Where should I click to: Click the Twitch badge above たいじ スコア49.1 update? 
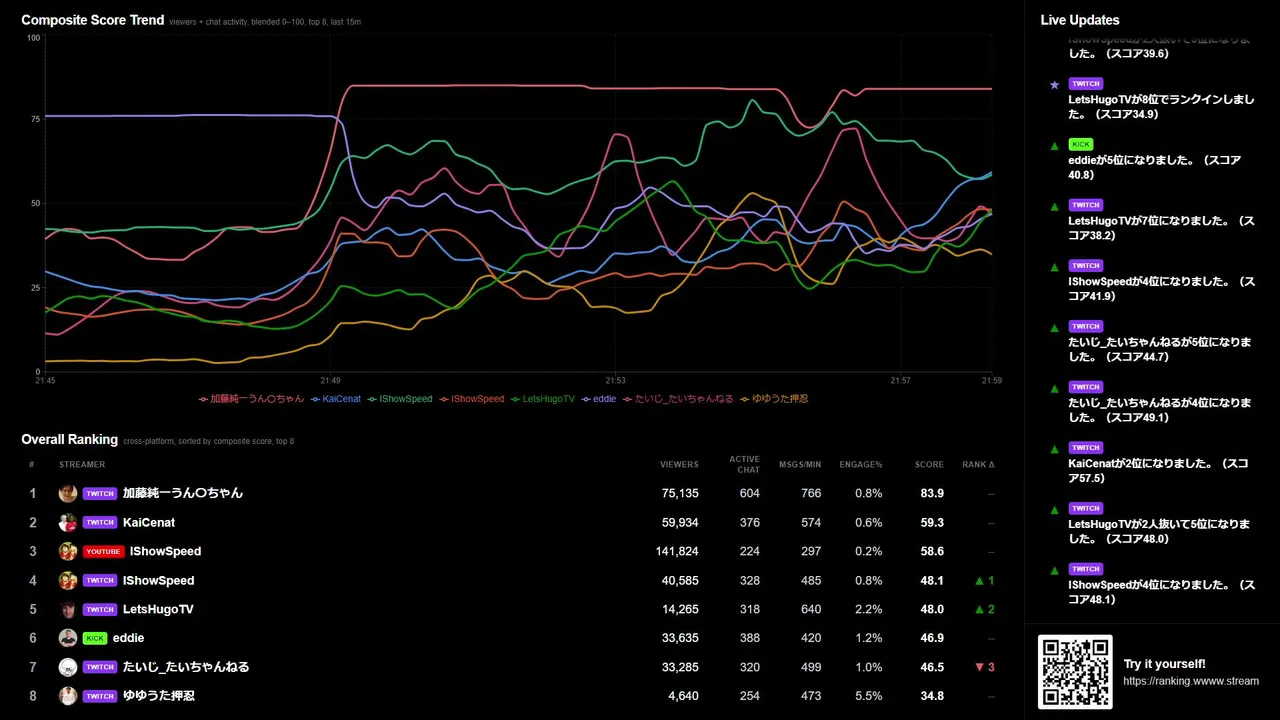(x=1086, y=387)
